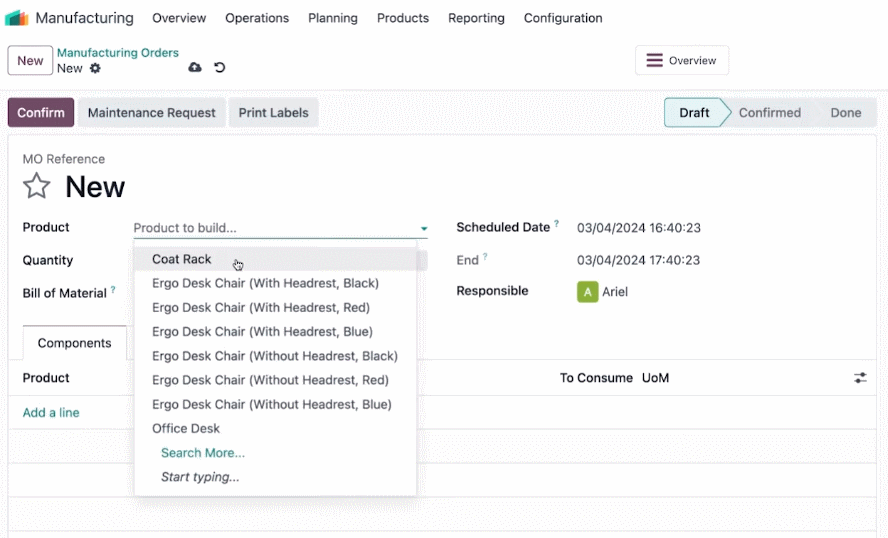
Task: Select Office Desk from the dropdown
Action: (x=275, y=429)
